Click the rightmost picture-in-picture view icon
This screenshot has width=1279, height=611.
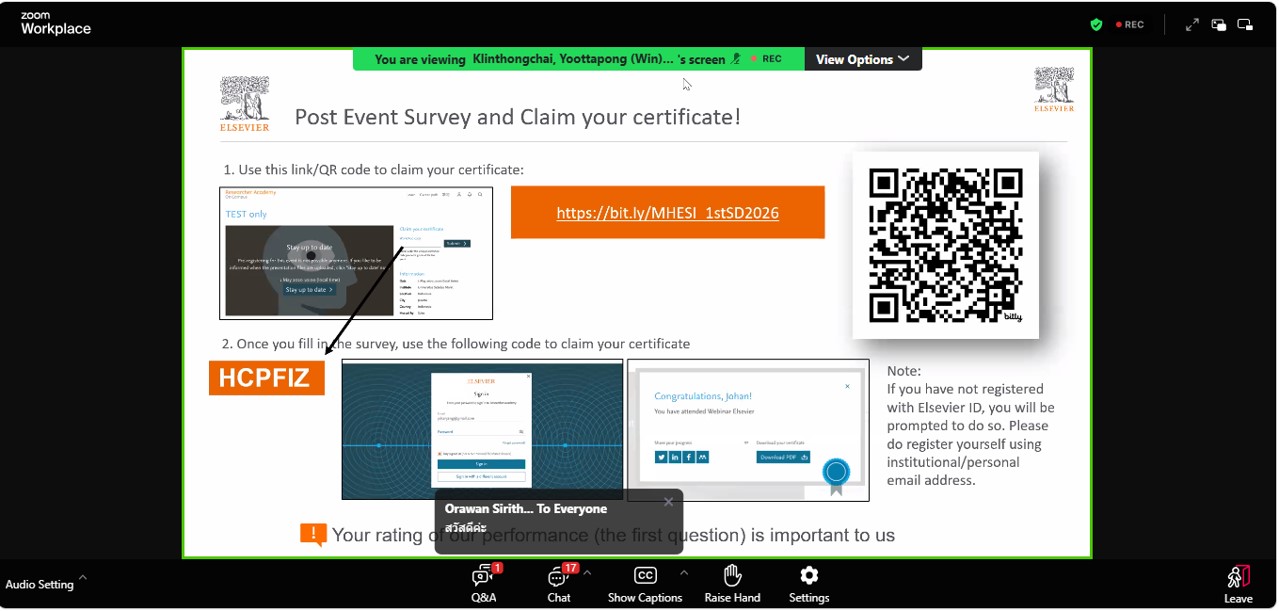pos(1245,25)
